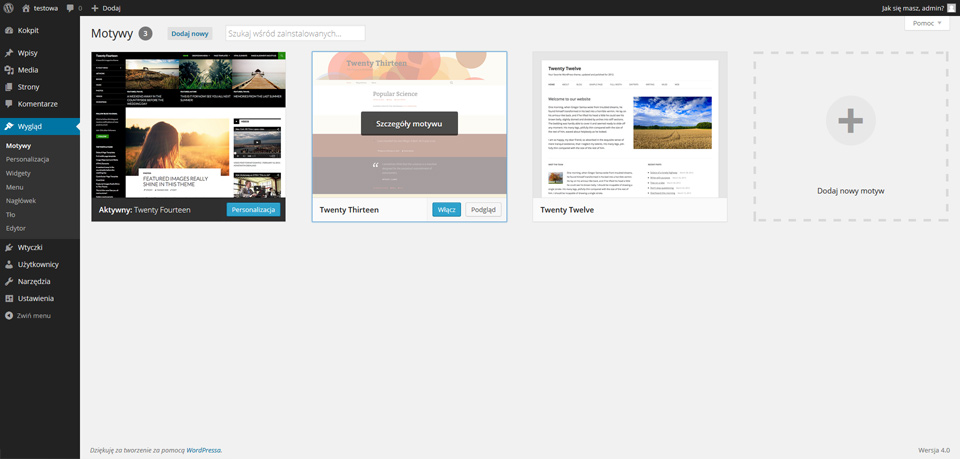Click the Aktywny: Twenty Fourteen label

144,210
